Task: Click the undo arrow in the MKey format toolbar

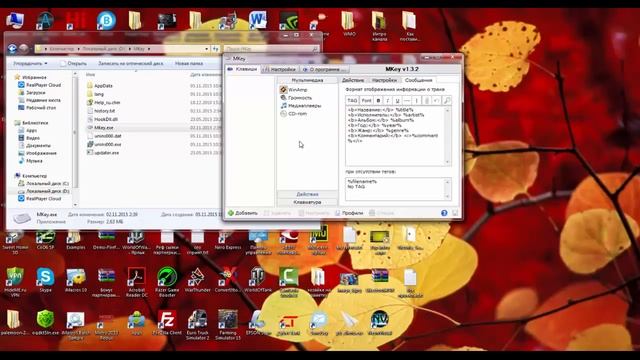Action: click(436, 100)
